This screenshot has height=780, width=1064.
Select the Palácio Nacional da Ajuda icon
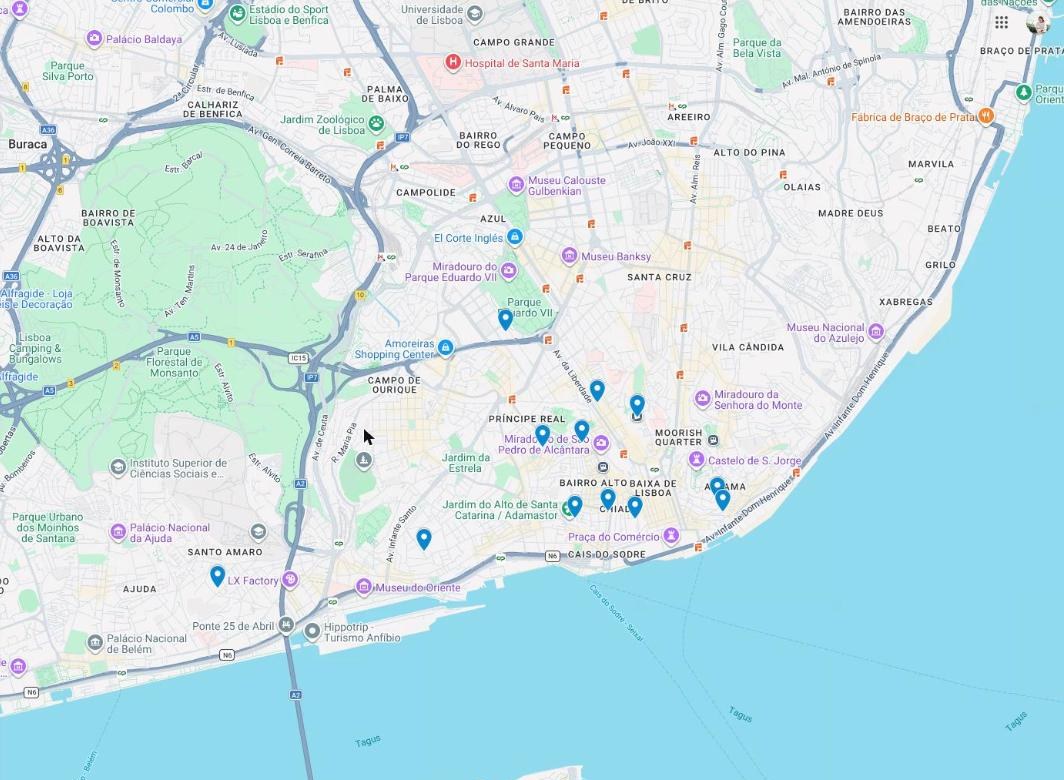[118, 532]
